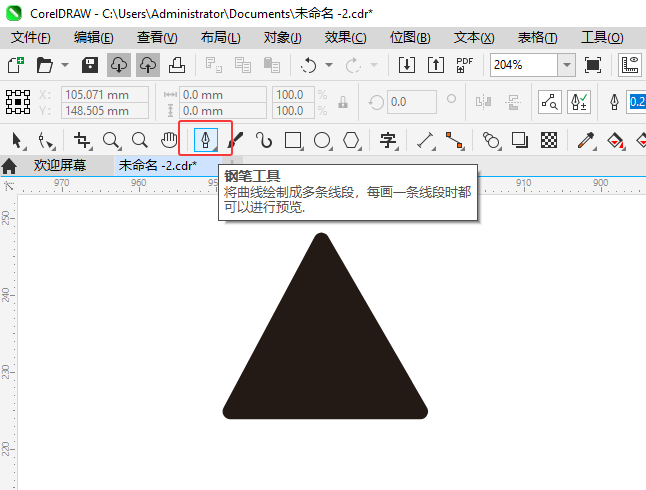Viewport: 646px width, 490px height.
Task: Select the Dimension line tool
Action: click(426, 141)
